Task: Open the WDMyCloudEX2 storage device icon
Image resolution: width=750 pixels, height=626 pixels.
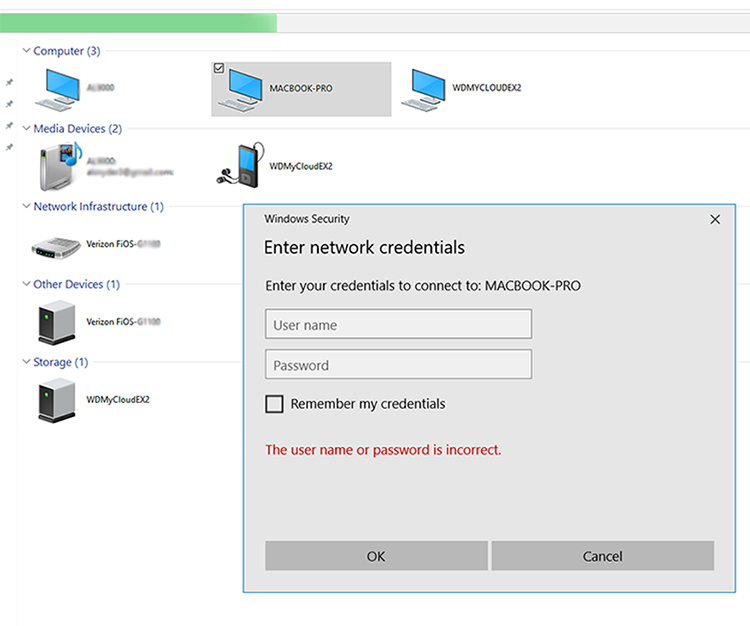Action: (x=56, y=400)
